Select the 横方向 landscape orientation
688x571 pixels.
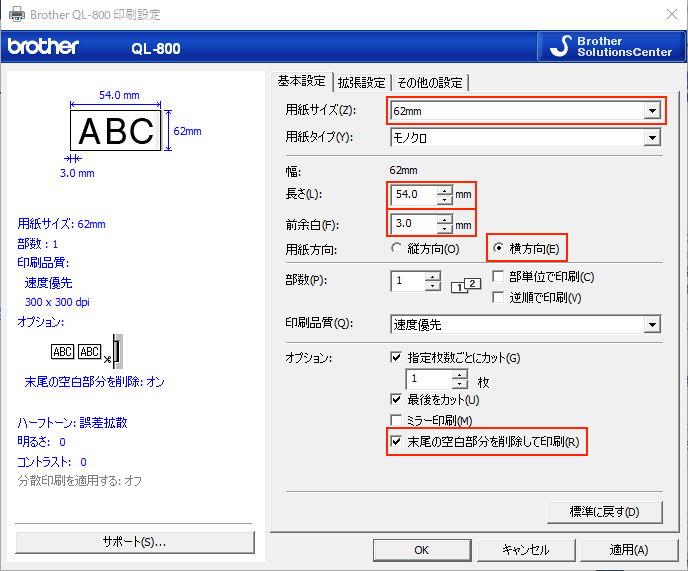tap(499, 248)
